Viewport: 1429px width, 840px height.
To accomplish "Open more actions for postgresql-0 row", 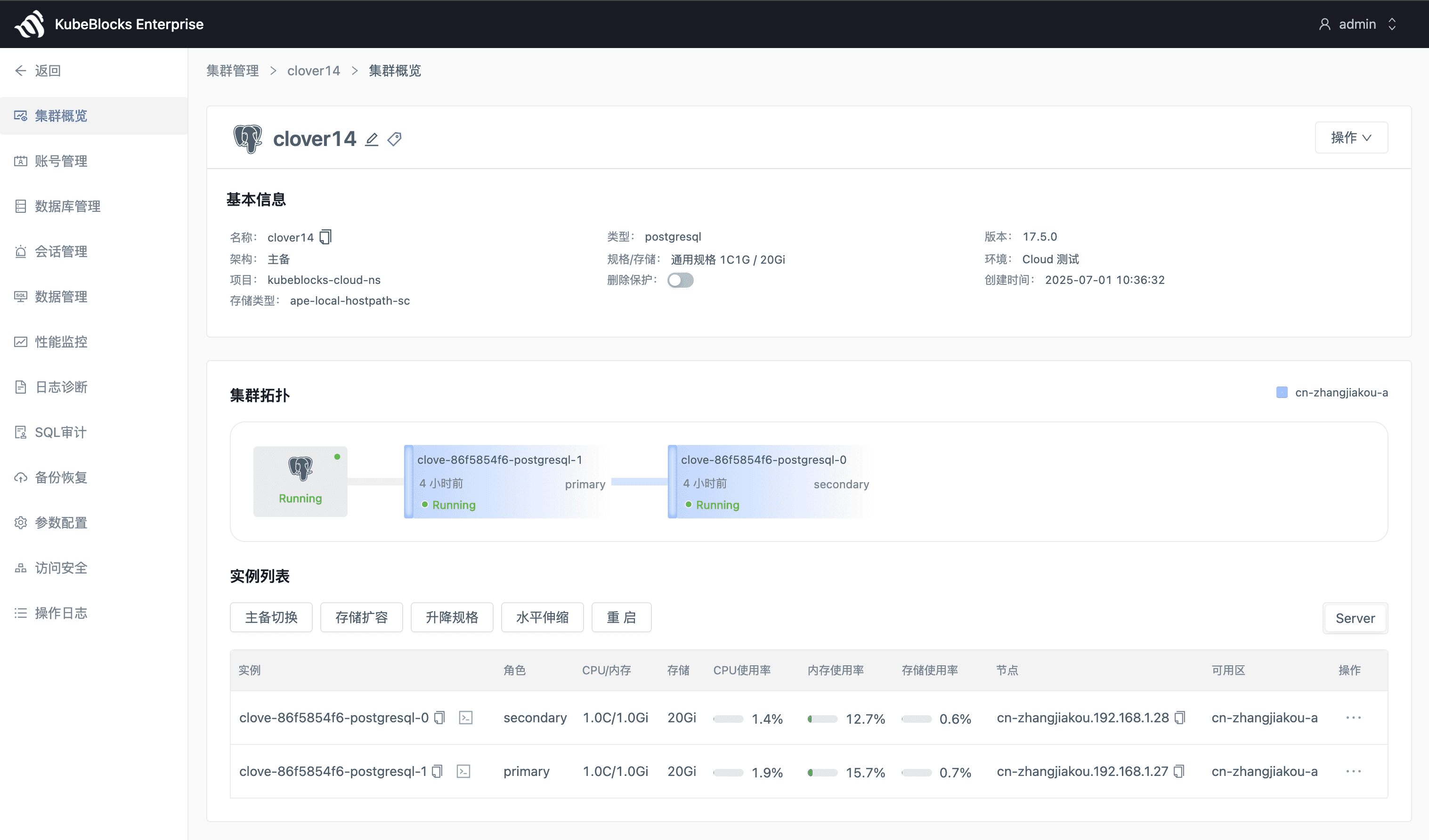I will (x=1353, y=718).
